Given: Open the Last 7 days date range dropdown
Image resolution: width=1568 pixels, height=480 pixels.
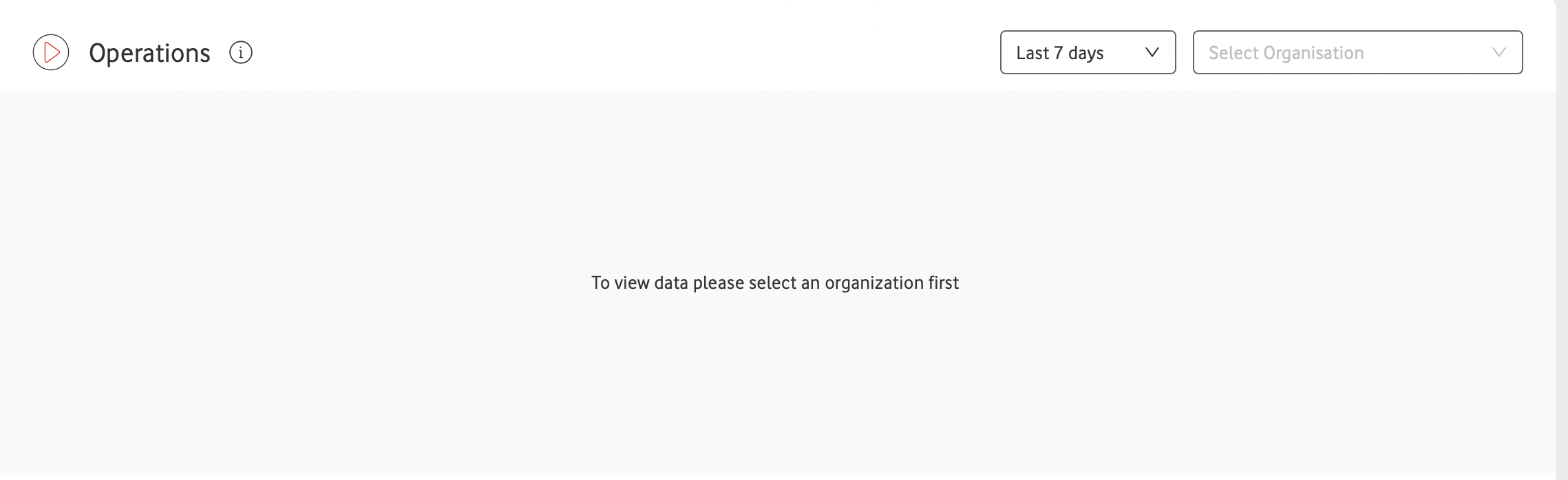Looking at the screenshot, I should point(1086,52).
